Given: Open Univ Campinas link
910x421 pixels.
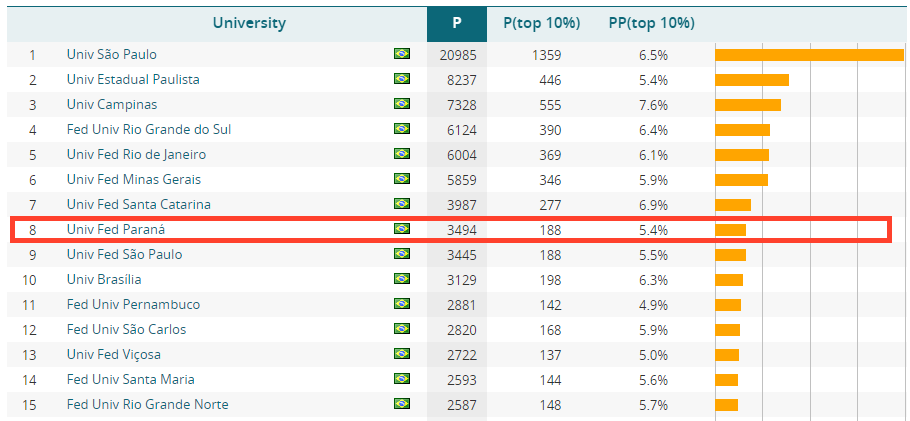Looking at the screenshot, I should coord(111,105).
